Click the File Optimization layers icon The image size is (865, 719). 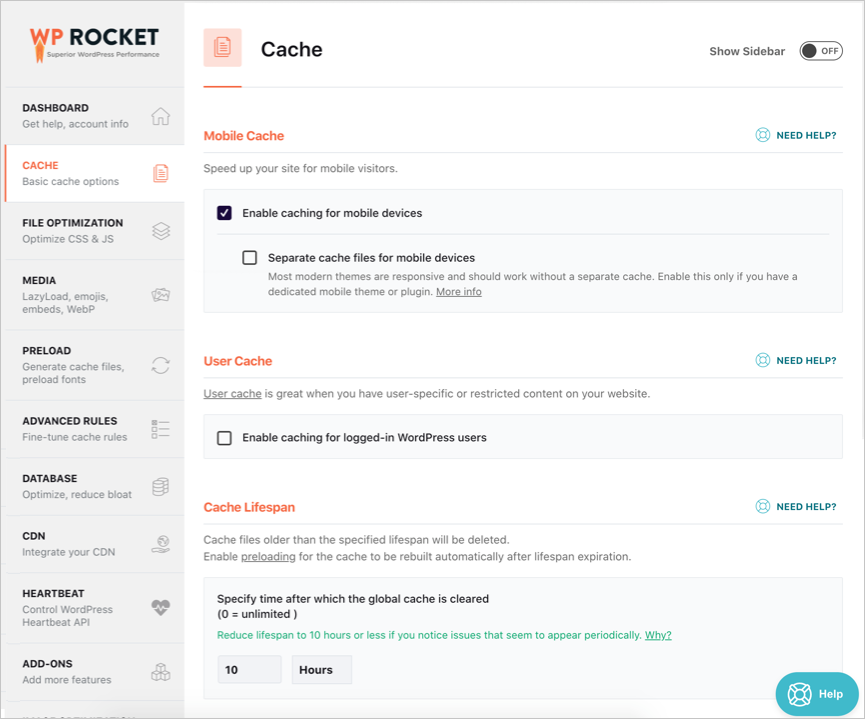point(160,231)
